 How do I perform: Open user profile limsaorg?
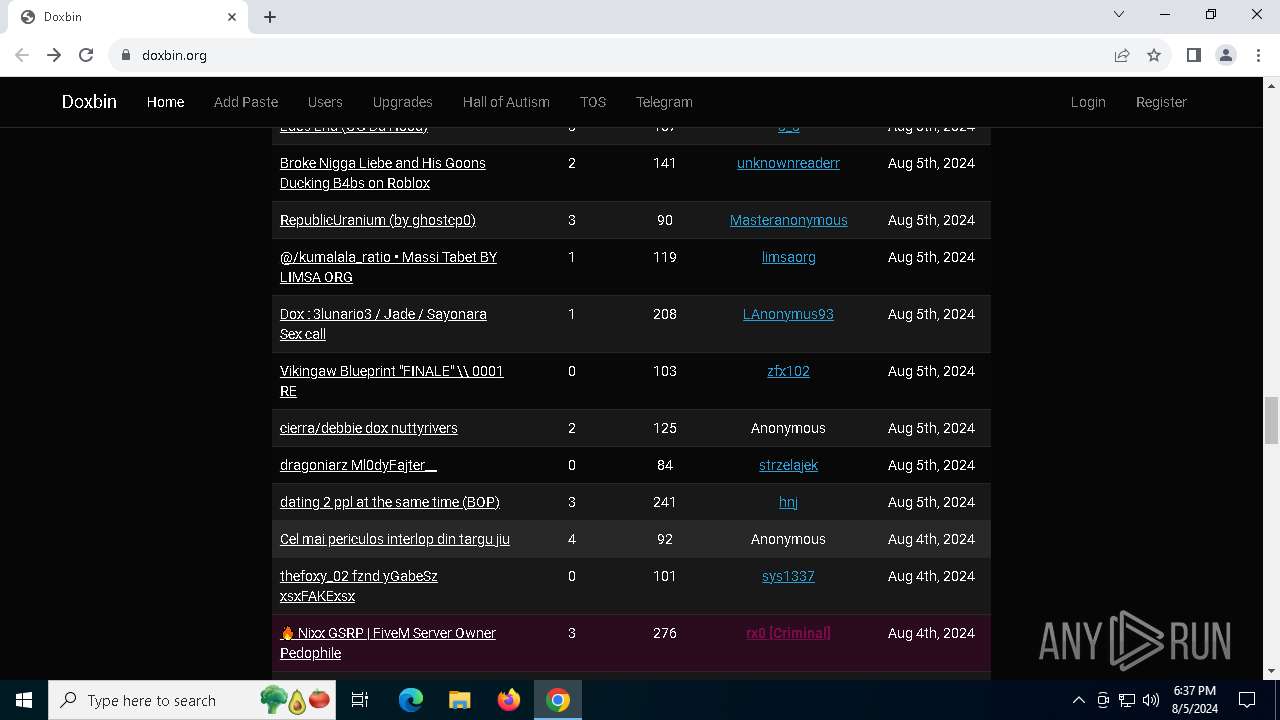[x=788, y=257]
